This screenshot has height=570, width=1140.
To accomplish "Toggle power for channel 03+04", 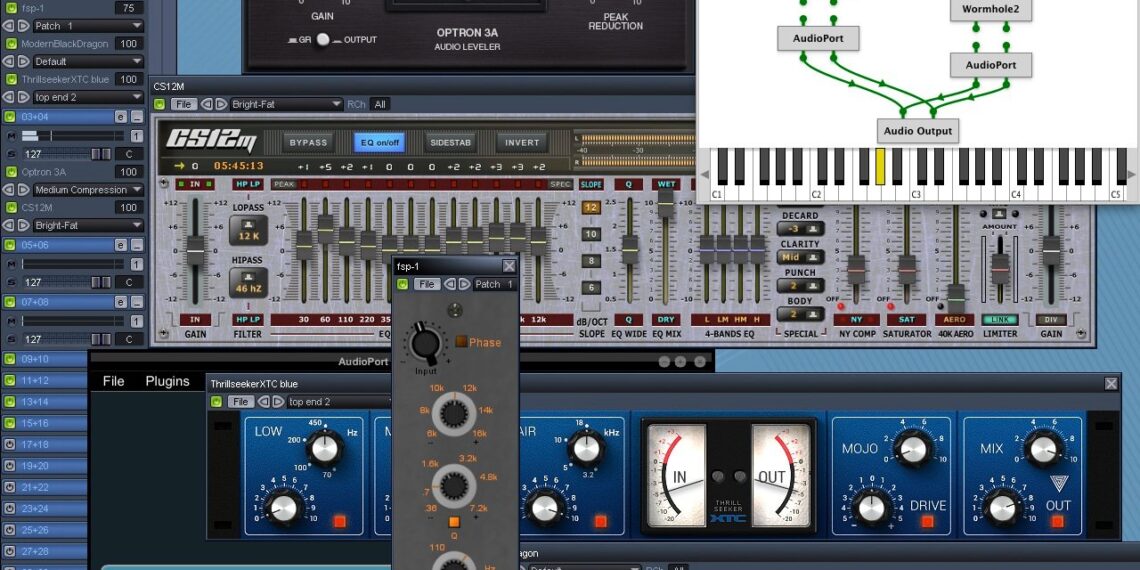I will [10, 116].
